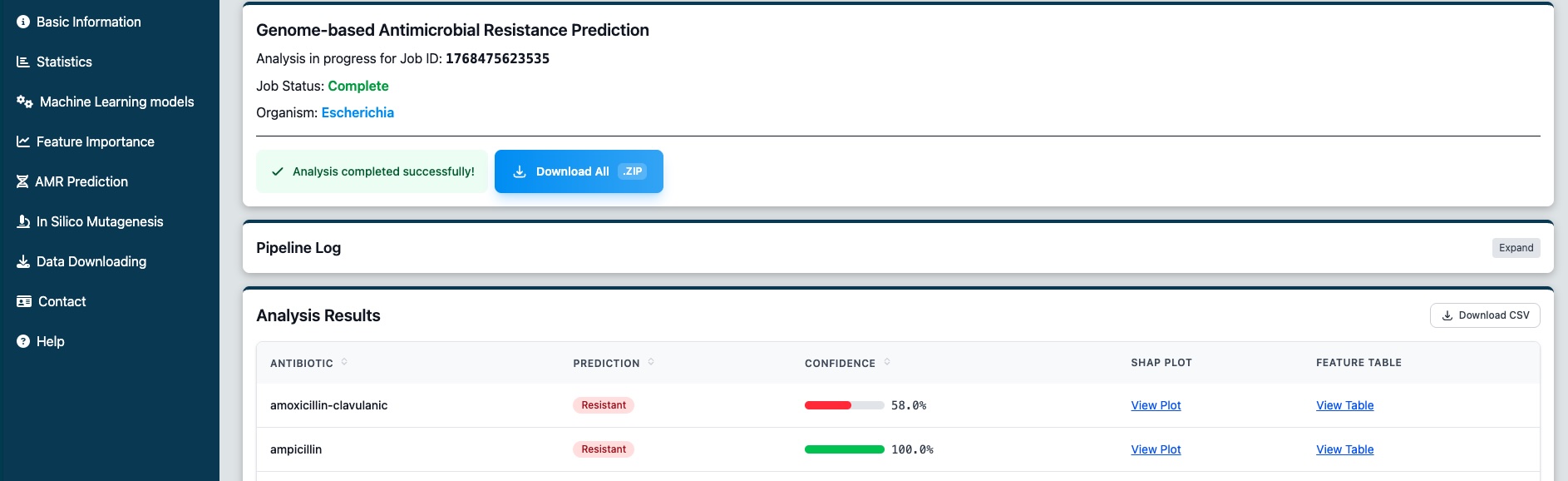Open View Plot for amoxicillin-clavulanic

pos(1156,405)
